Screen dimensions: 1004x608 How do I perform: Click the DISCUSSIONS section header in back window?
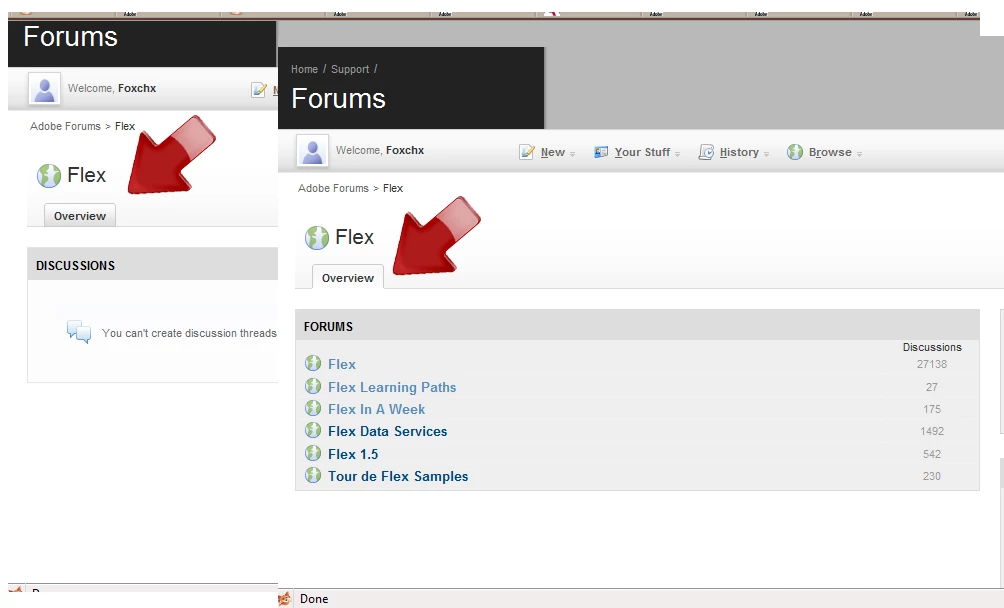[76, 266]
